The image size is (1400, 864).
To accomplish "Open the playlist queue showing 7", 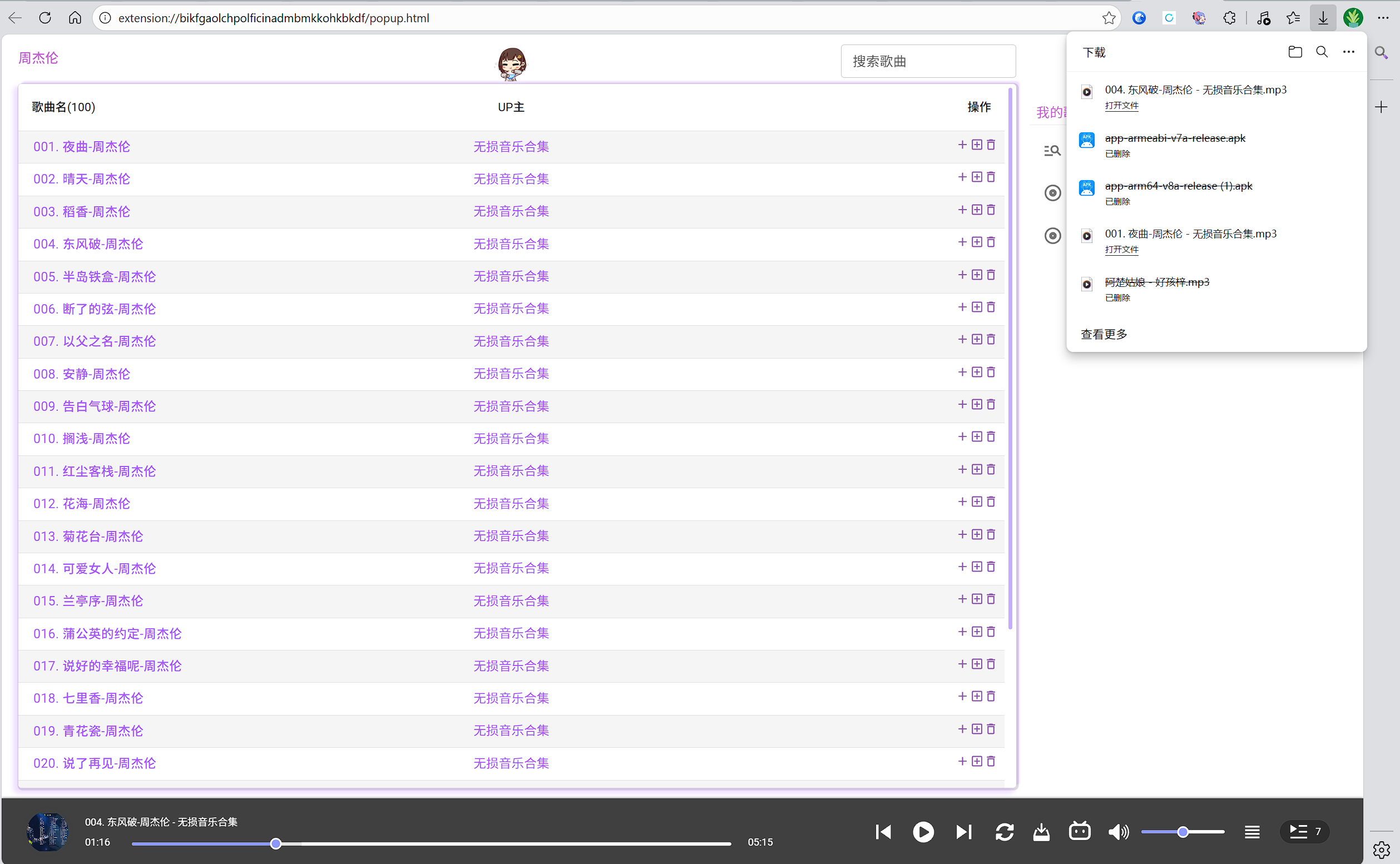I will point(1304,831).
